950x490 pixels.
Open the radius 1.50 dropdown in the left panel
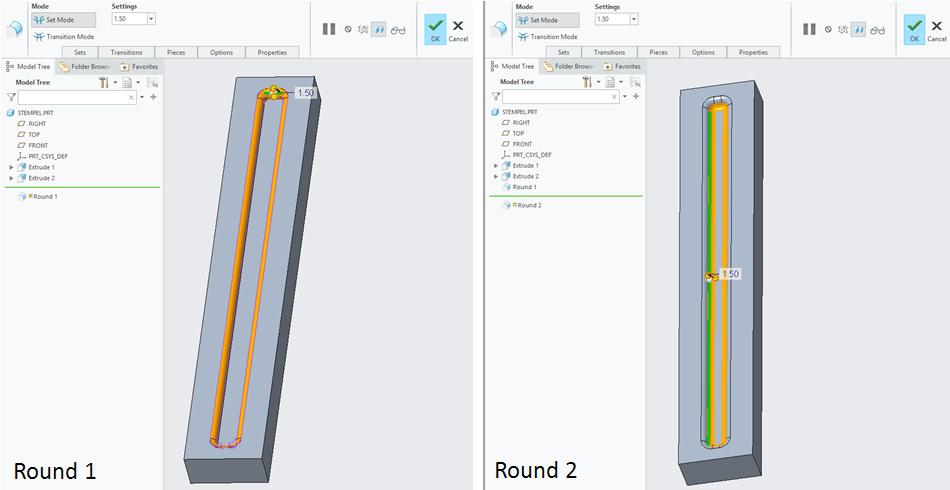click(151, 19)
